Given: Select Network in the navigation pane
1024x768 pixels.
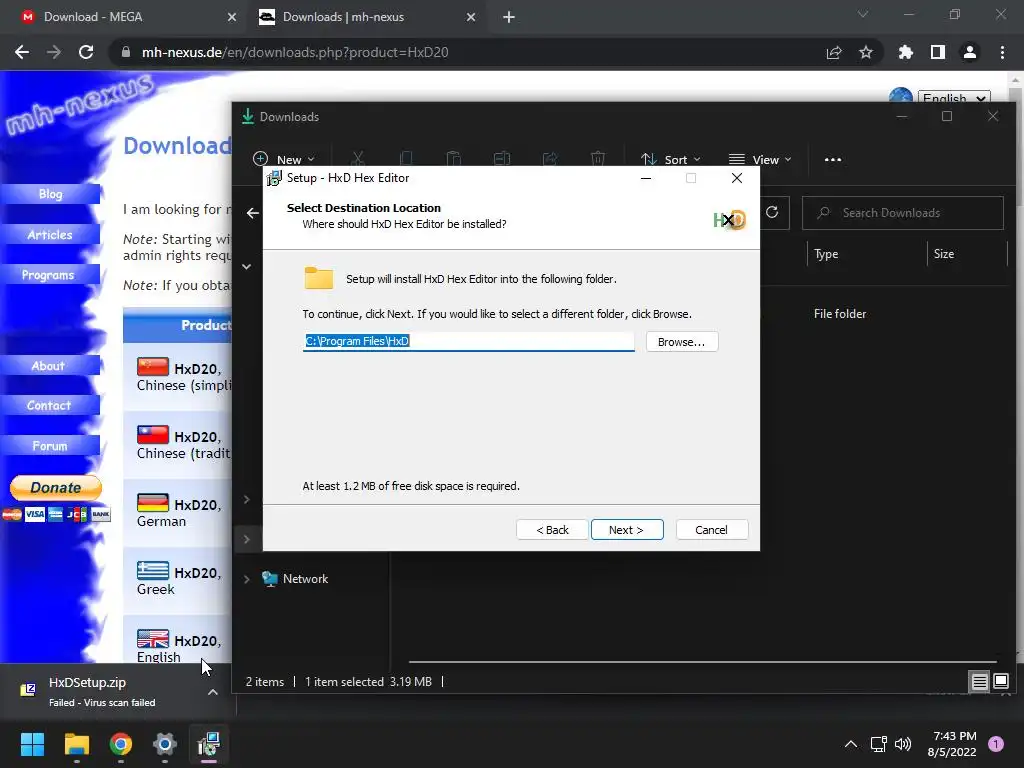Looking at the screenshot, I should [x=305, y=579].
